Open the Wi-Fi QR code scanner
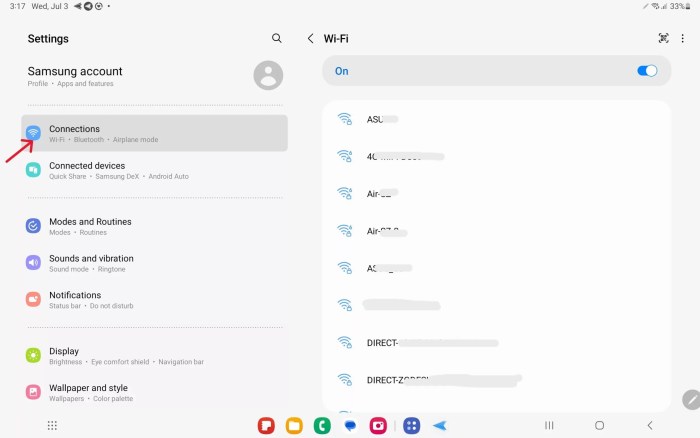 tap(663, 38)
